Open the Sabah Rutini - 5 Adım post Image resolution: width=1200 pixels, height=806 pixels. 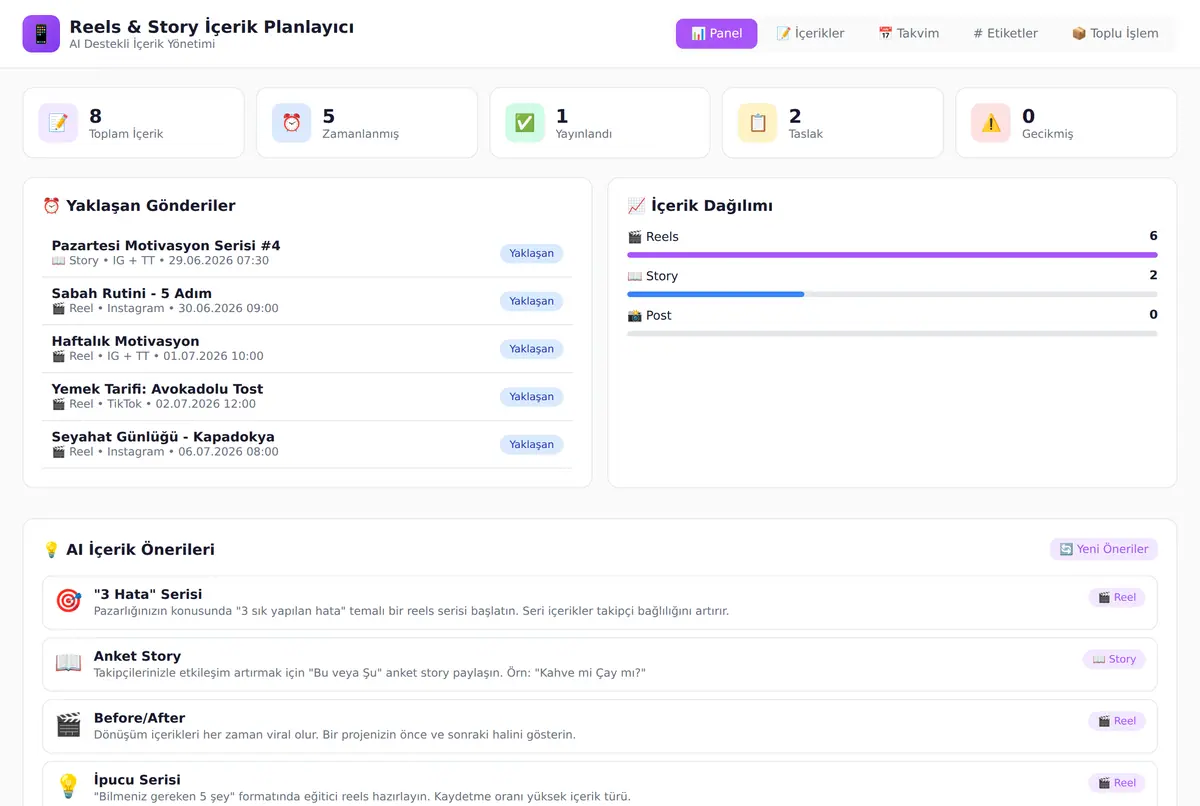307,301
